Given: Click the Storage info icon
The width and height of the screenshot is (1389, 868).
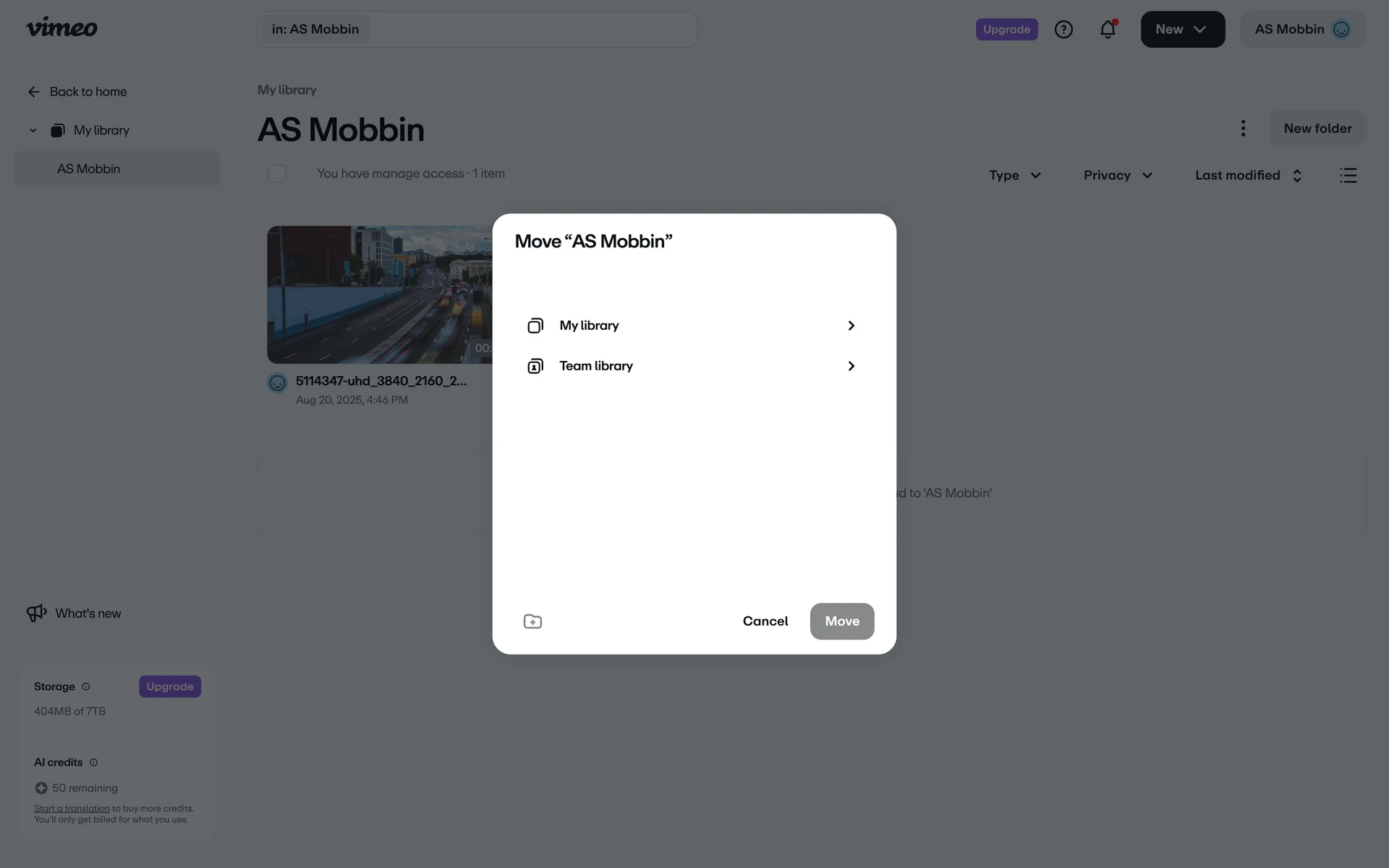Looking at the screenshot, I should point(85,686).
